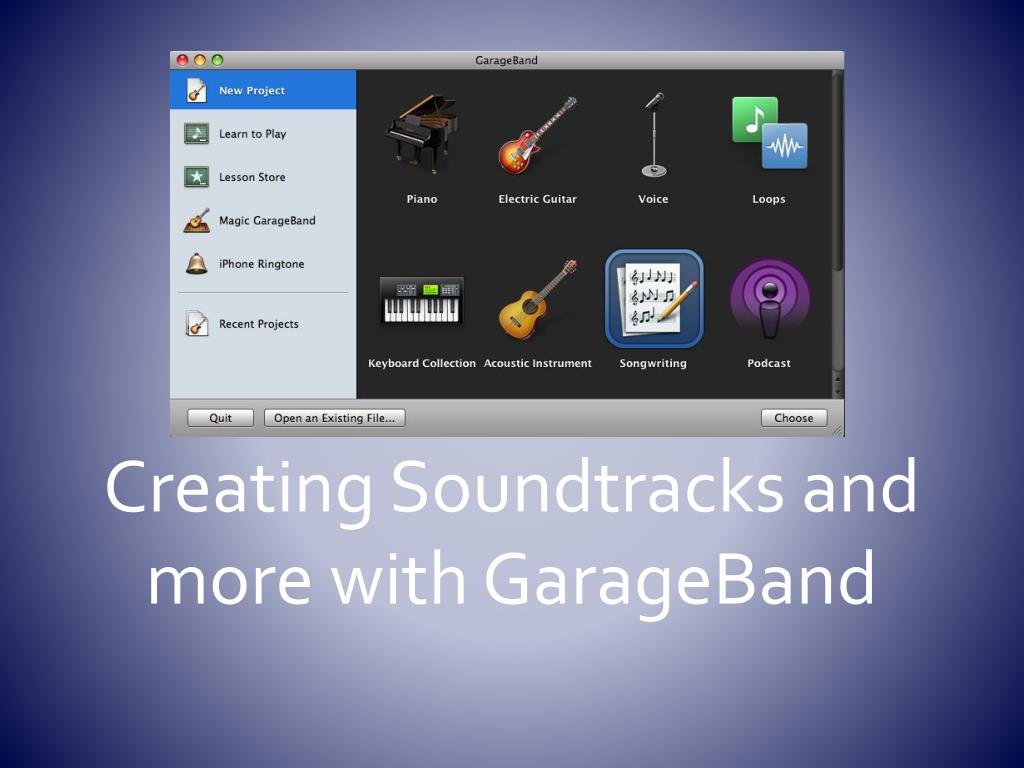Switch to Learn to Play section
The height and width of the screenshot is (768, 1024).
tap(263, 134)
